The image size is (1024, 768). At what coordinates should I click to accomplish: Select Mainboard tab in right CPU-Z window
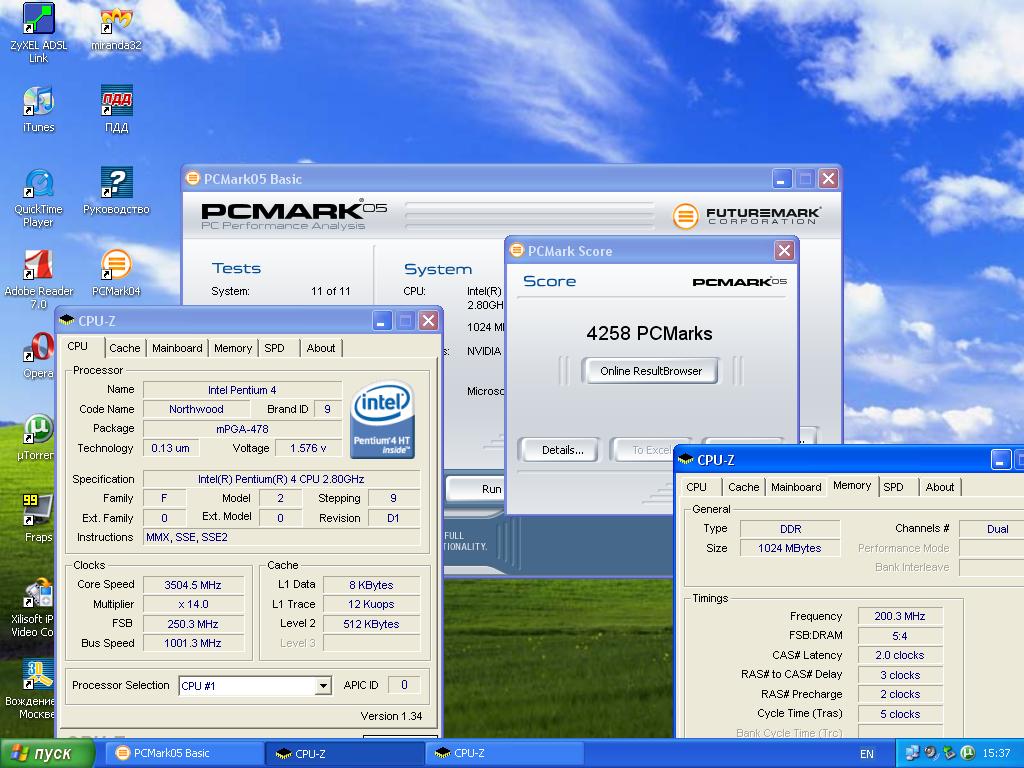[x=796, y=487]
